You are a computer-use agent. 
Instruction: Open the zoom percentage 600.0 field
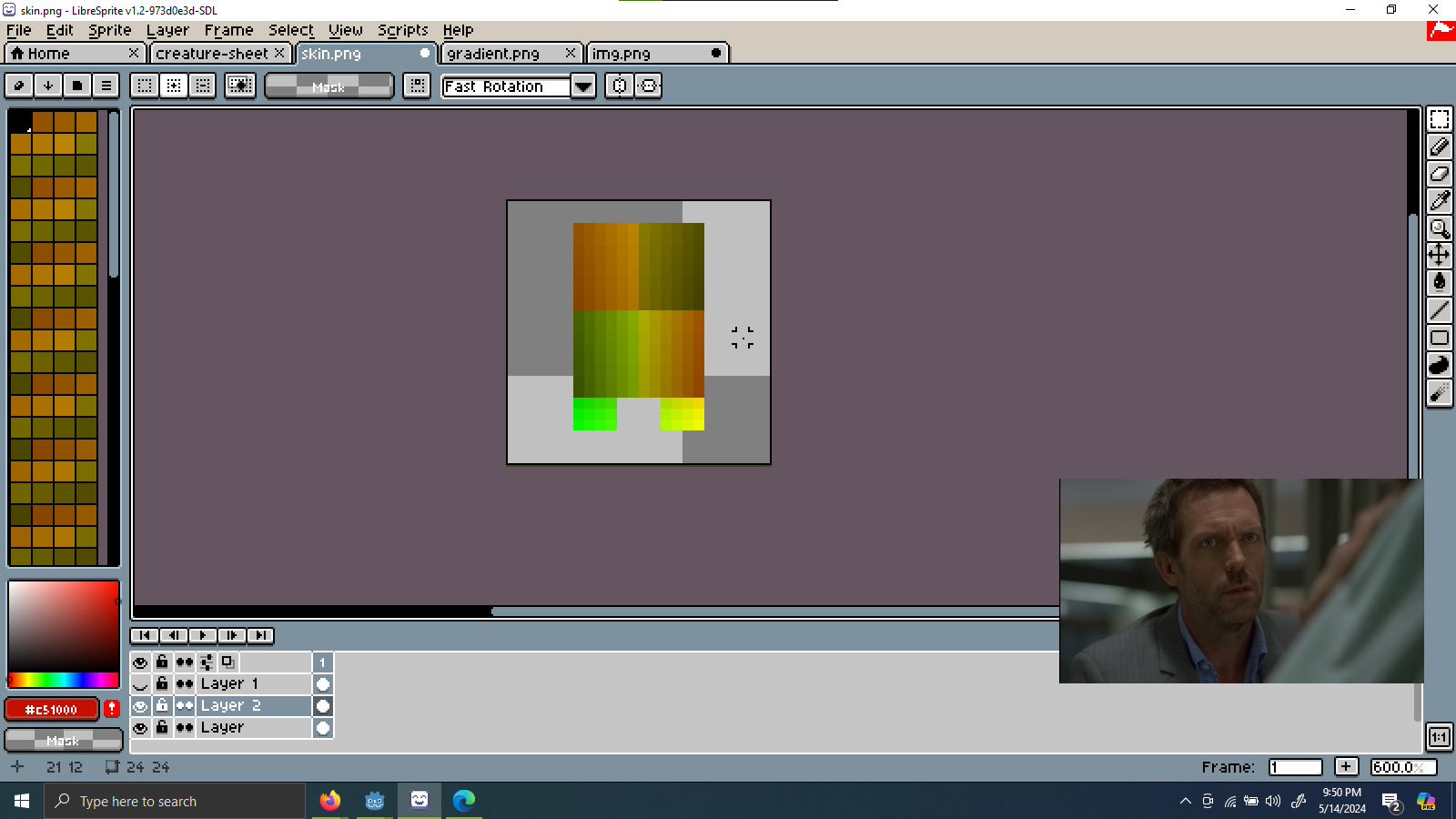click(x=1402, y=767)
